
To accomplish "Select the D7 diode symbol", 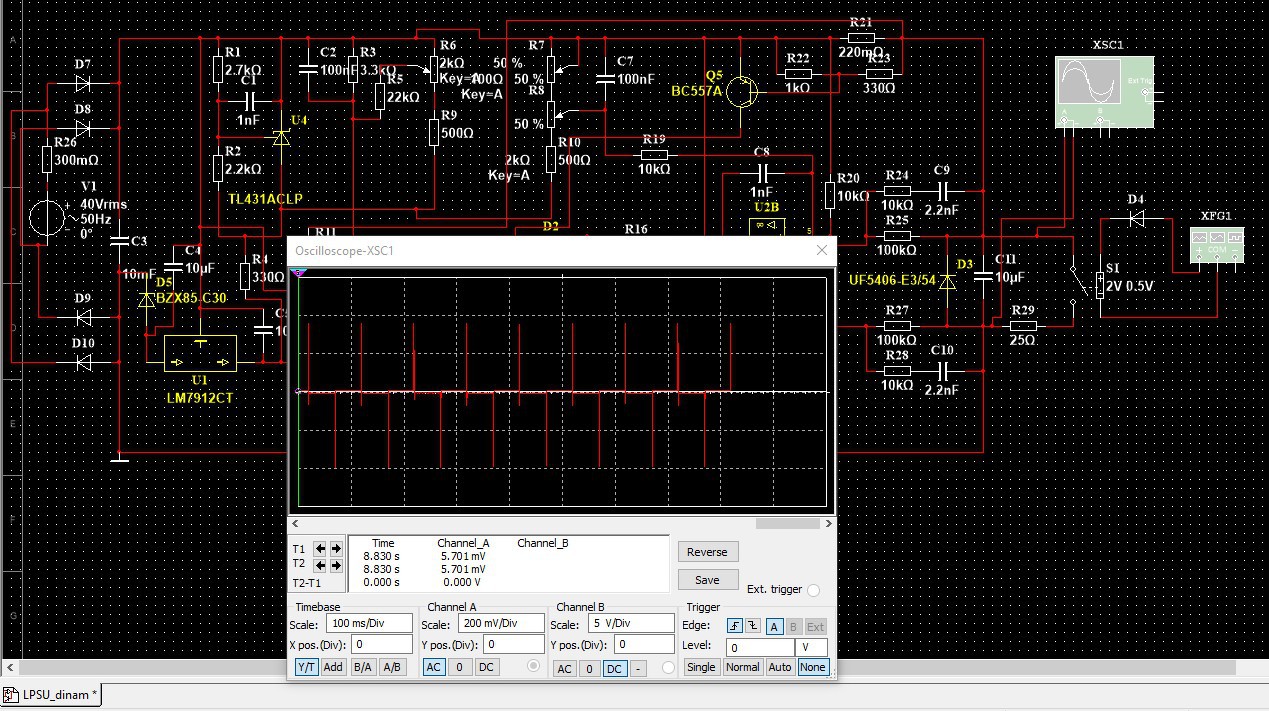I will pos(83,83).
